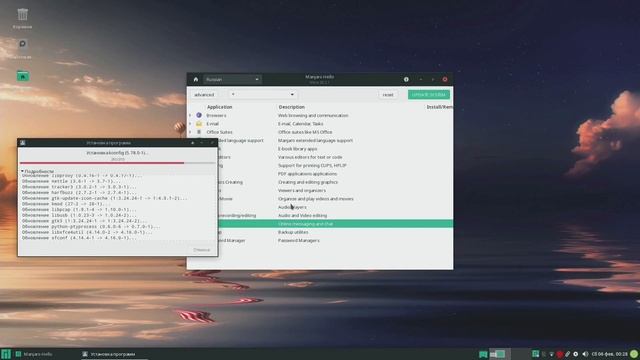
Task: Select 'Audio players' row
Action: pos(292,207)
